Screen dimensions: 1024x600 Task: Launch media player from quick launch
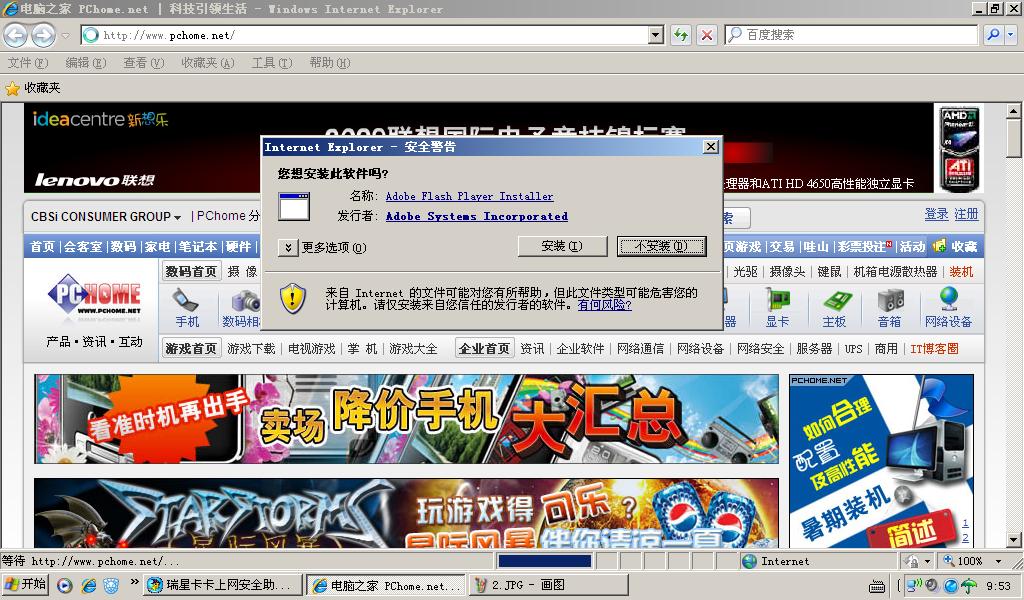pos(64,585)
